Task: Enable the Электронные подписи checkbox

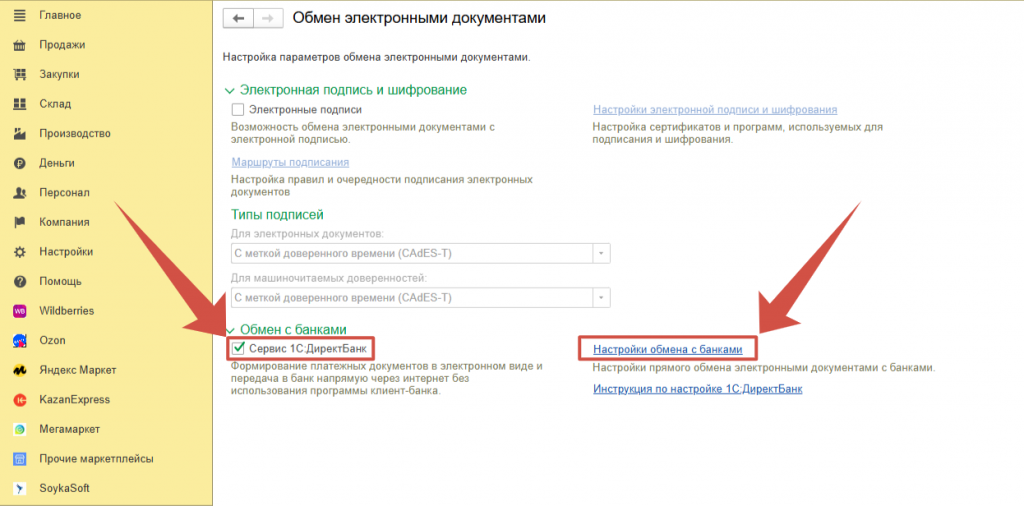Action: click(x=238, y=110)
